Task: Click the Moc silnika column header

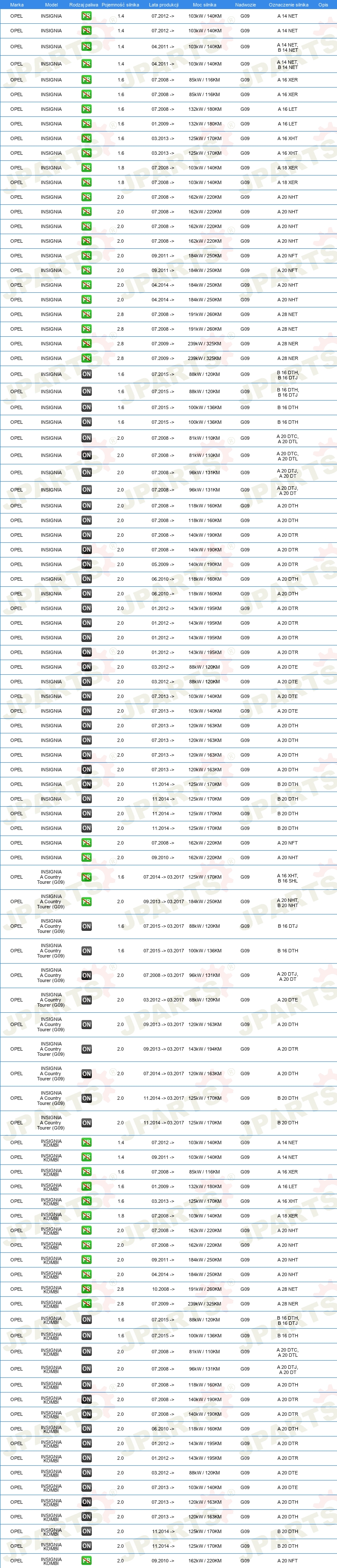Action: point(204,4)
